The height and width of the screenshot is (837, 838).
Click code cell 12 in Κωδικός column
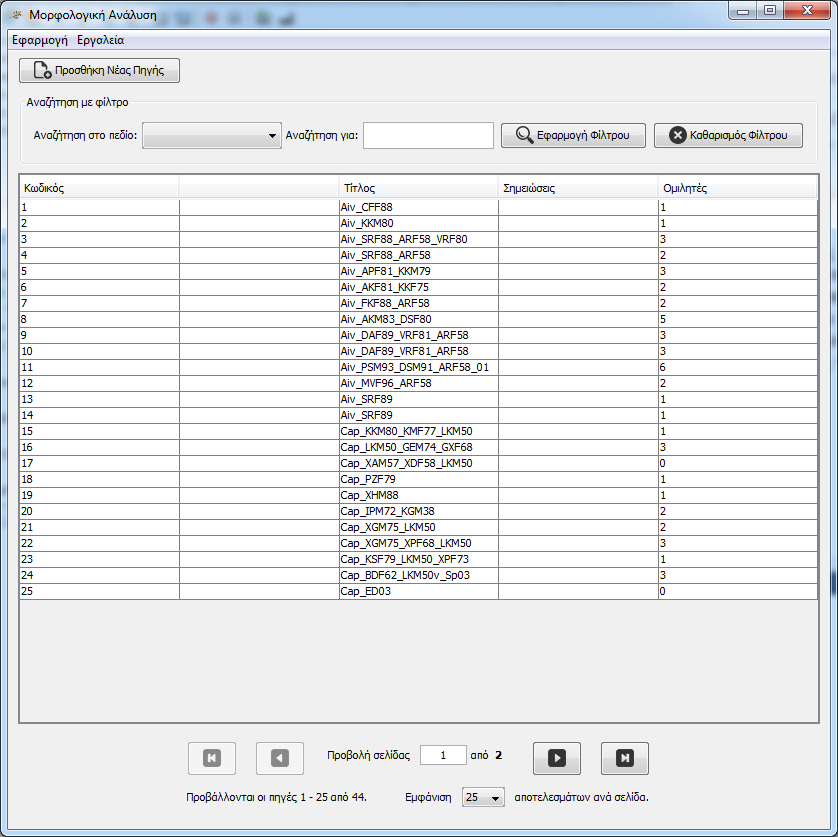coord(99,384)
